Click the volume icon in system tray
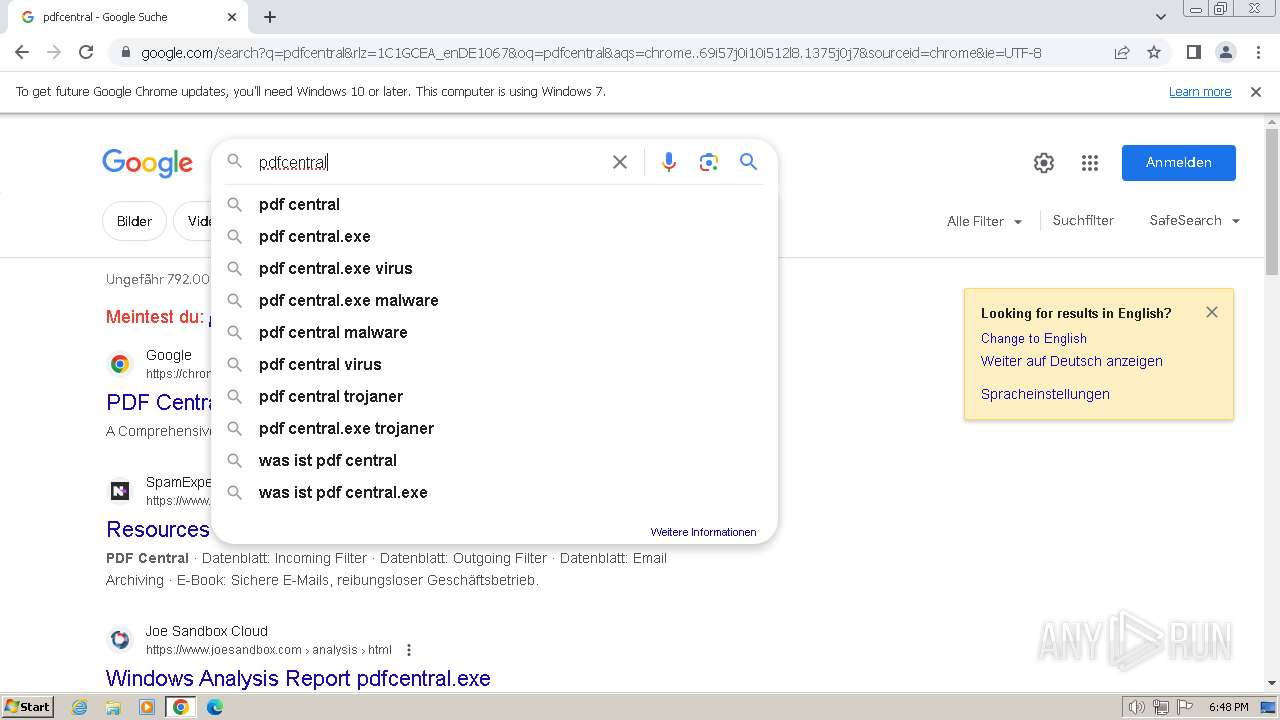The width and height of the screenshot is (1280, 720). pyautogui.click(x=1137, y=707)
